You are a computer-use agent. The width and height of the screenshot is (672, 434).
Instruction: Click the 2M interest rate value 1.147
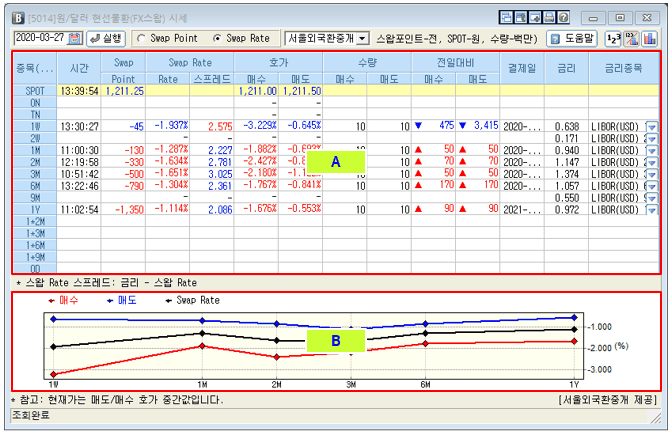point(567,162)
